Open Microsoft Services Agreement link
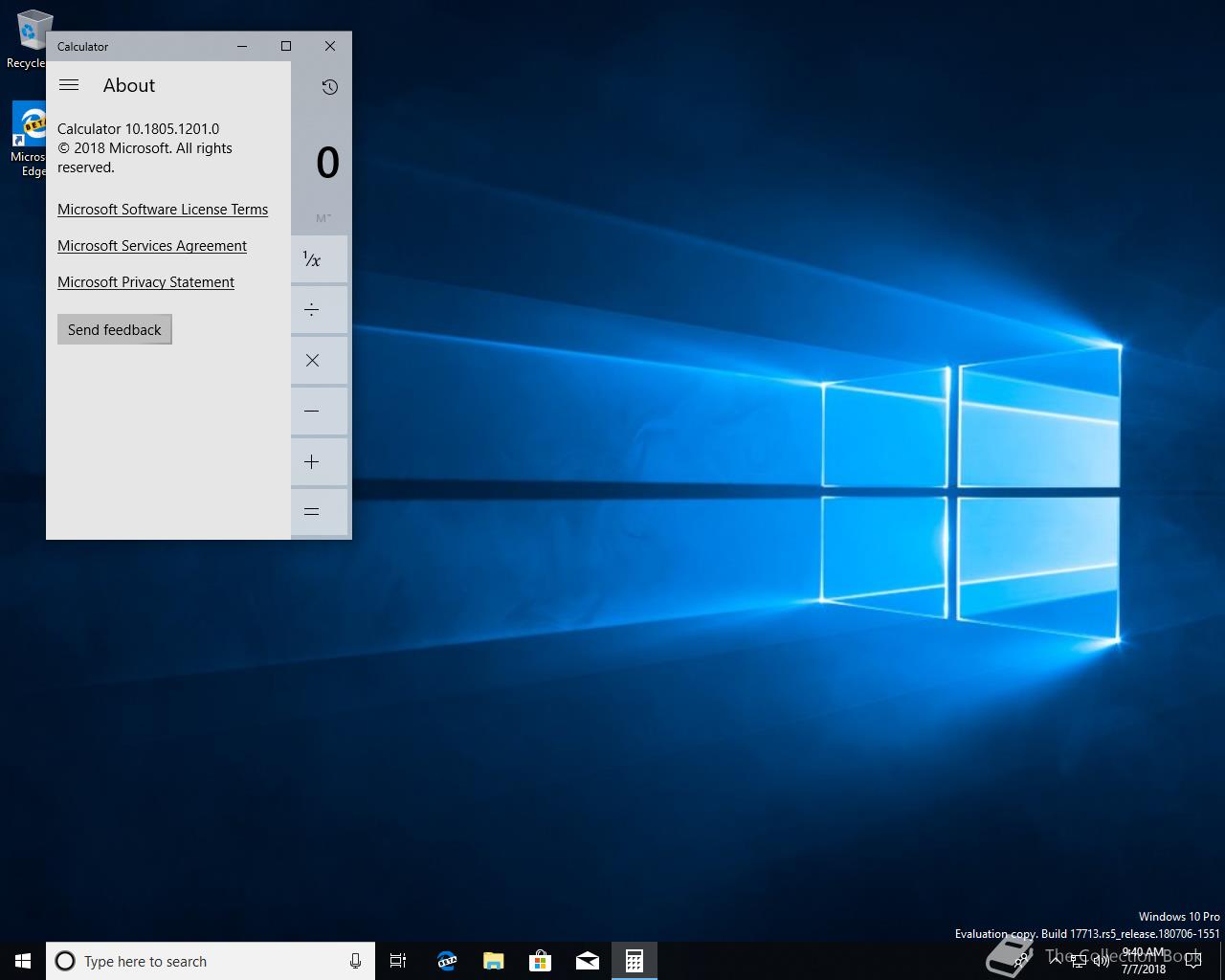 152,246
